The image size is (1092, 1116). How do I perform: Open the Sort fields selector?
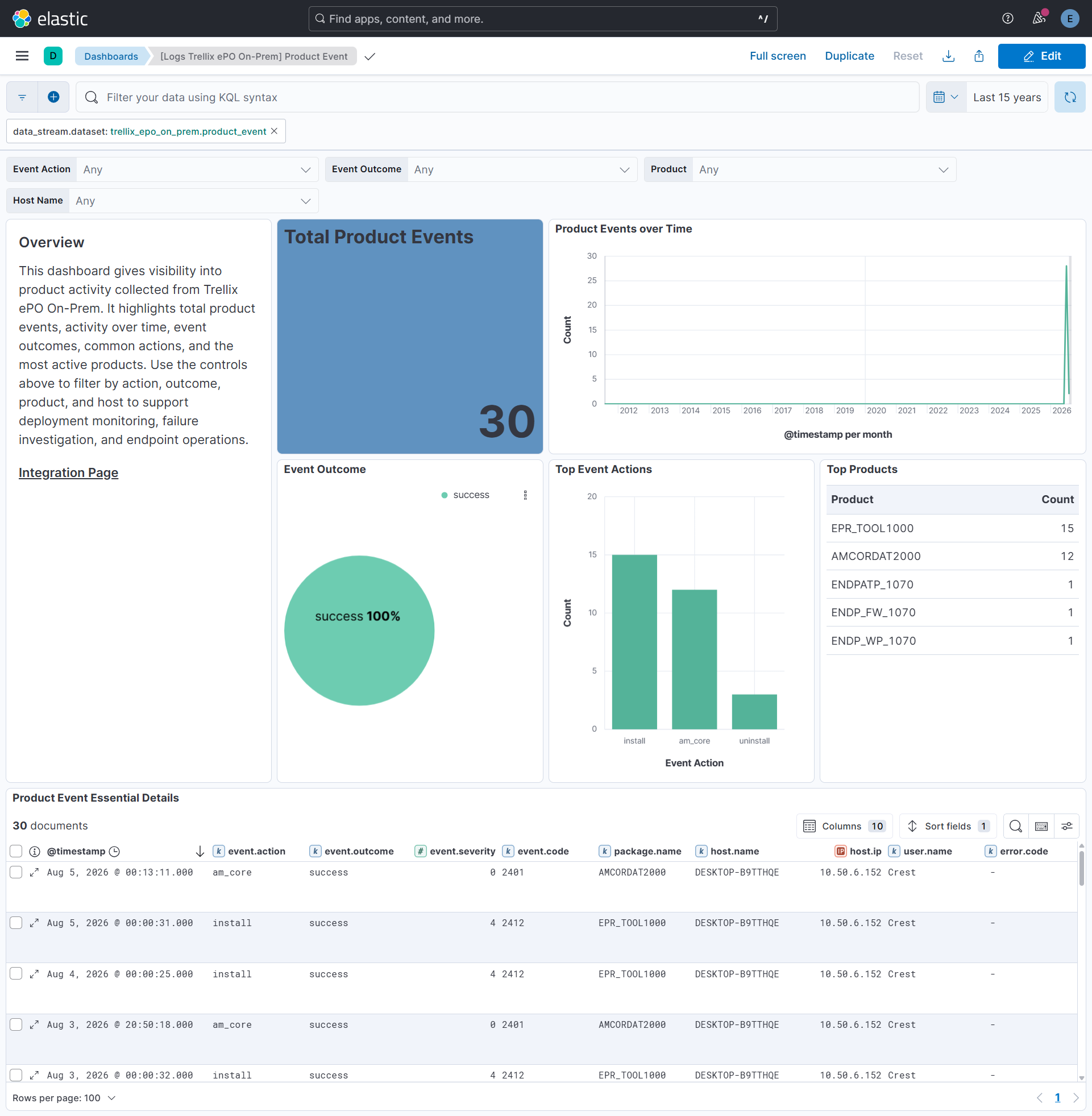pyautogui.click(x=948, y=826)
